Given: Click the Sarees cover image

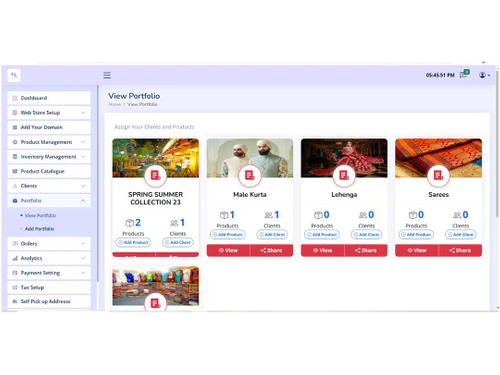Looking at the screenshot, I should [438, 158].
